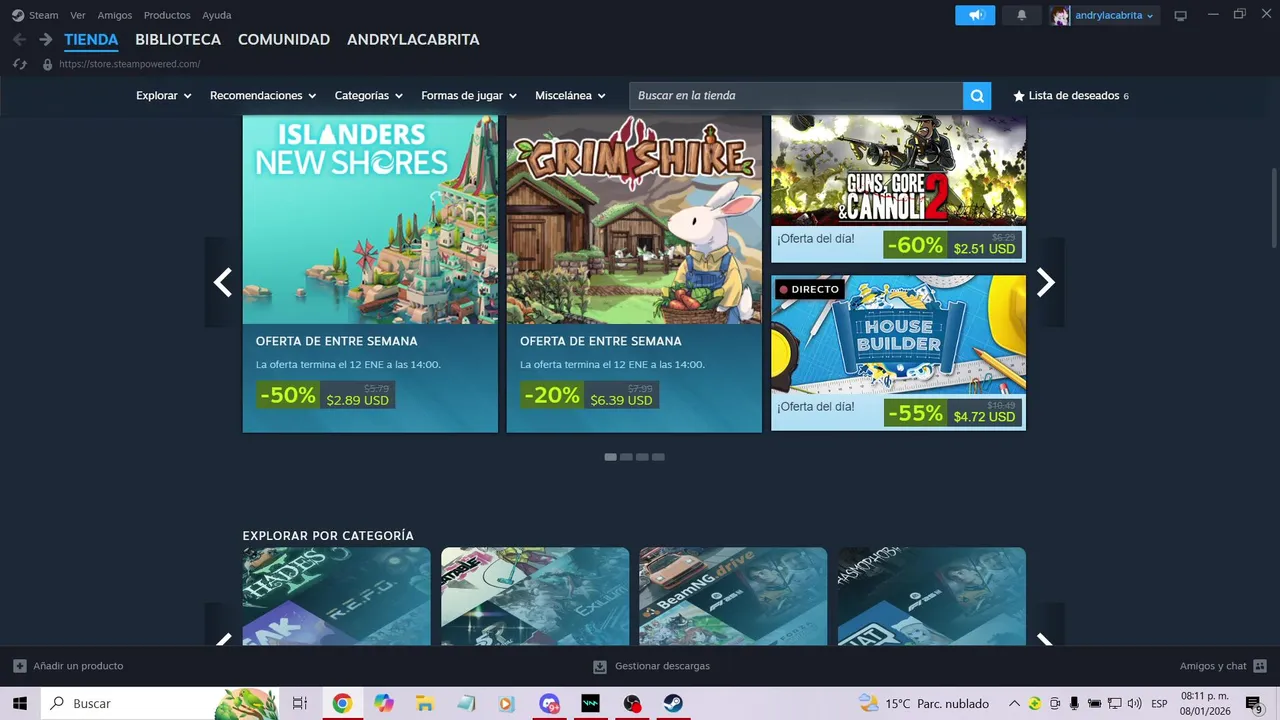Viewport: 1280px width, 720px height.
Task: Click the Amigos y chat label
Action: [1213, 666]
